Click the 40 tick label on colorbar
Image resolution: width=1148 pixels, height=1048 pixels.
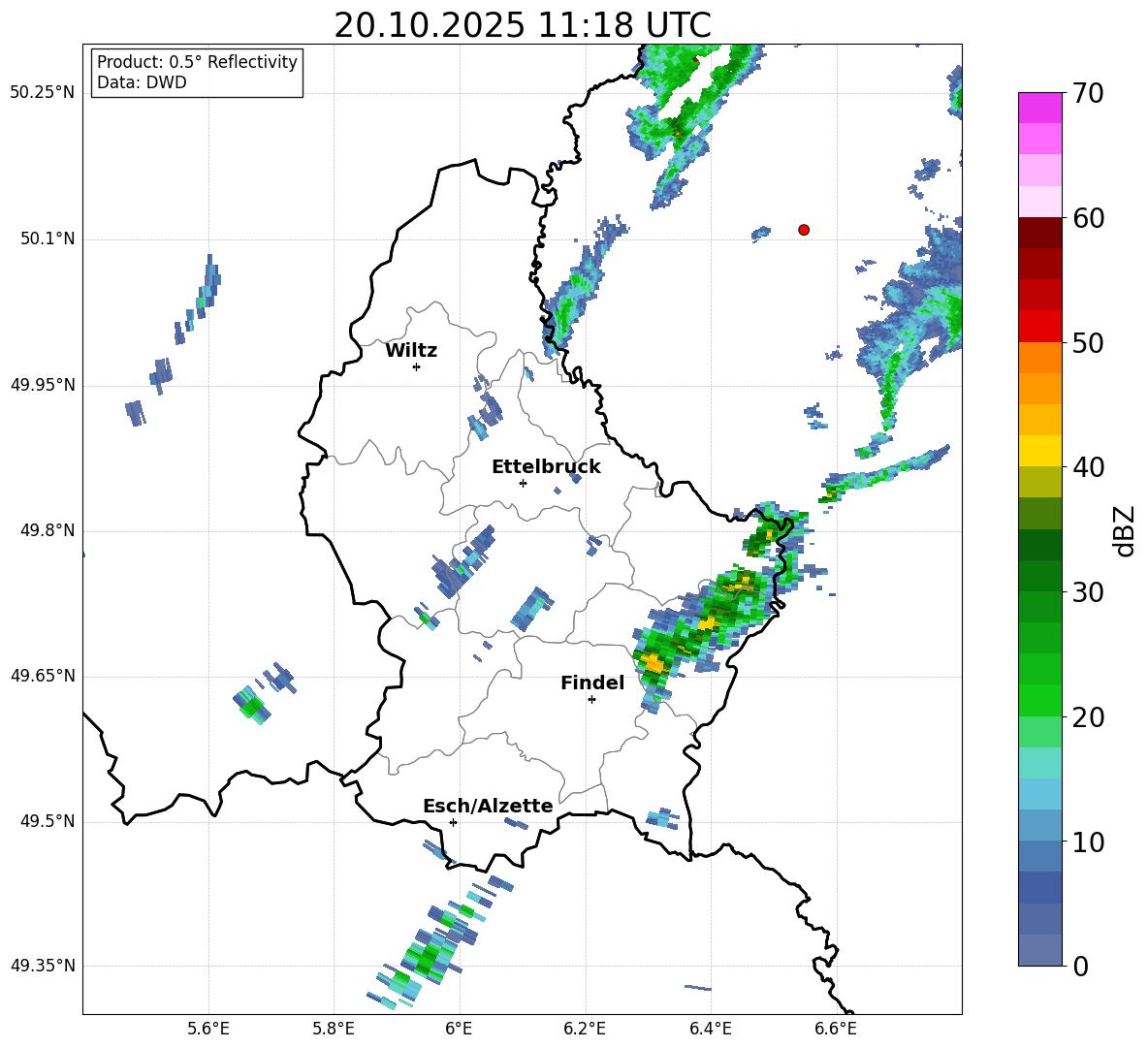pyautogui.click(x=1087, y=467)
